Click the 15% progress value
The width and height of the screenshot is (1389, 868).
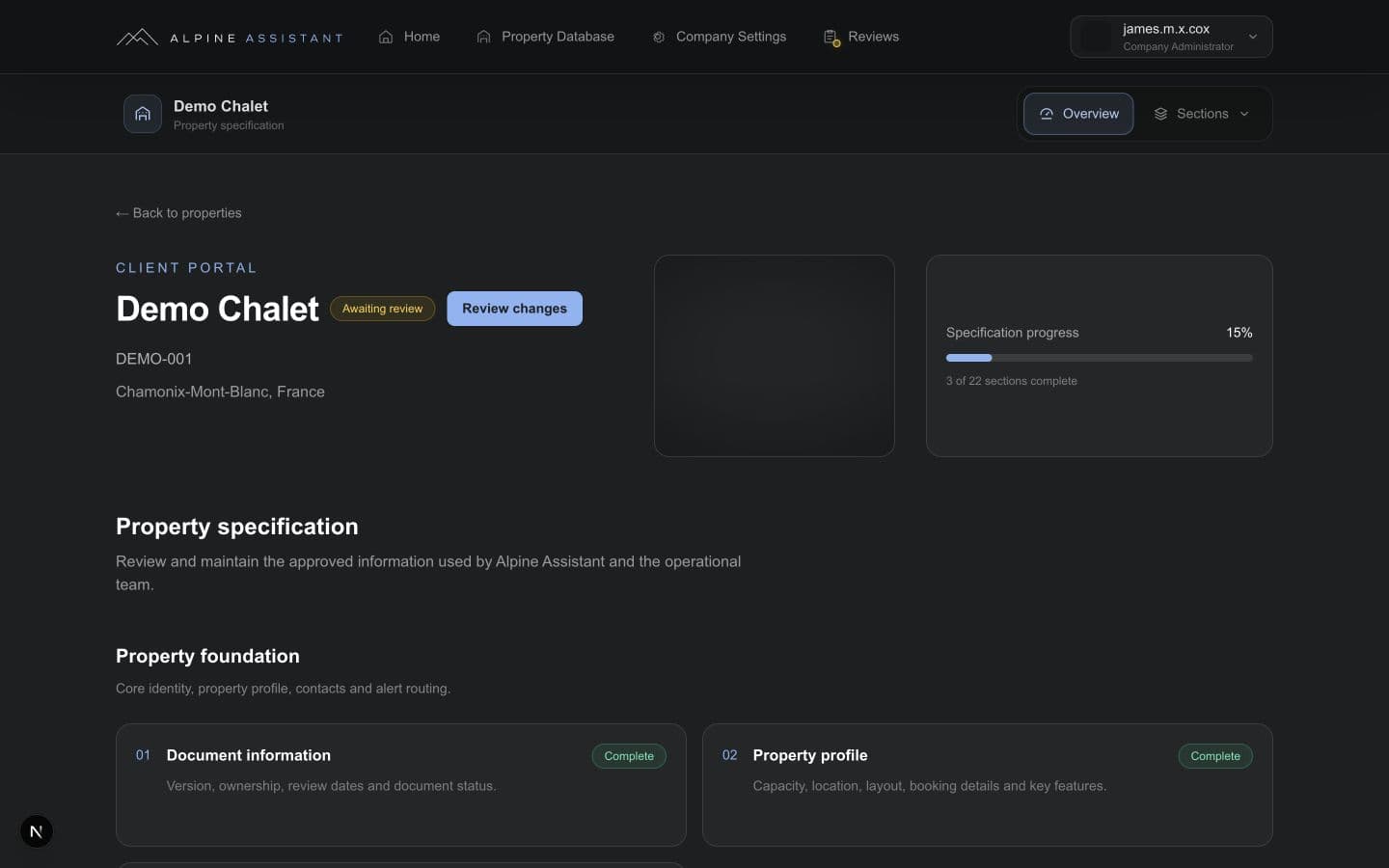(1239, 333)
